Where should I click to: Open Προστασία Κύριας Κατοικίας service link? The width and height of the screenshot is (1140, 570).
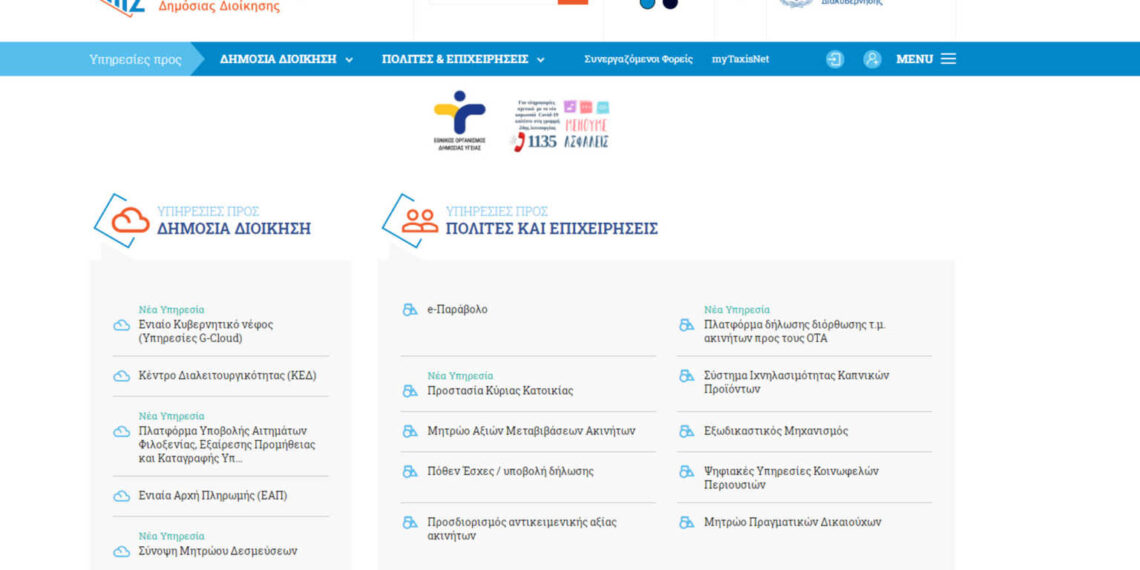tap(500, 391)
